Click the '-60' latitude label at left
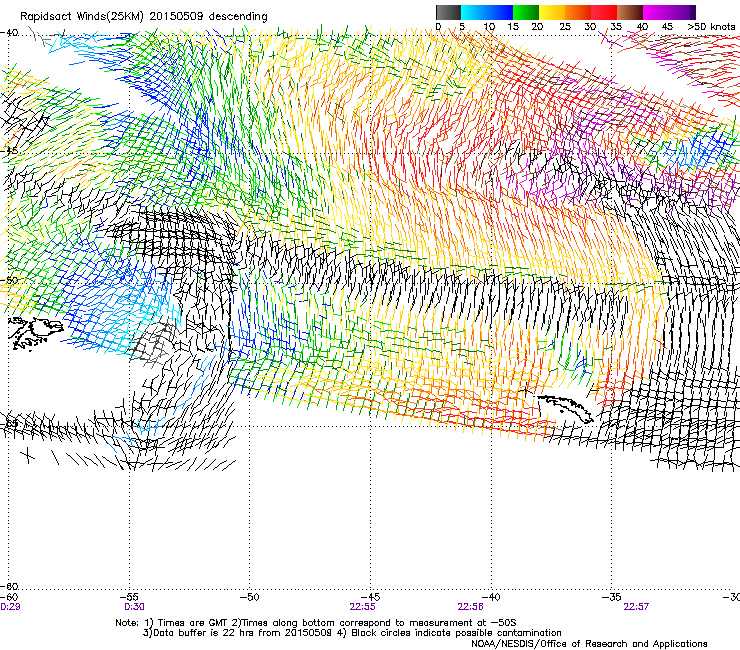Viewport: 740px width, 650px height. click(9, 586)
